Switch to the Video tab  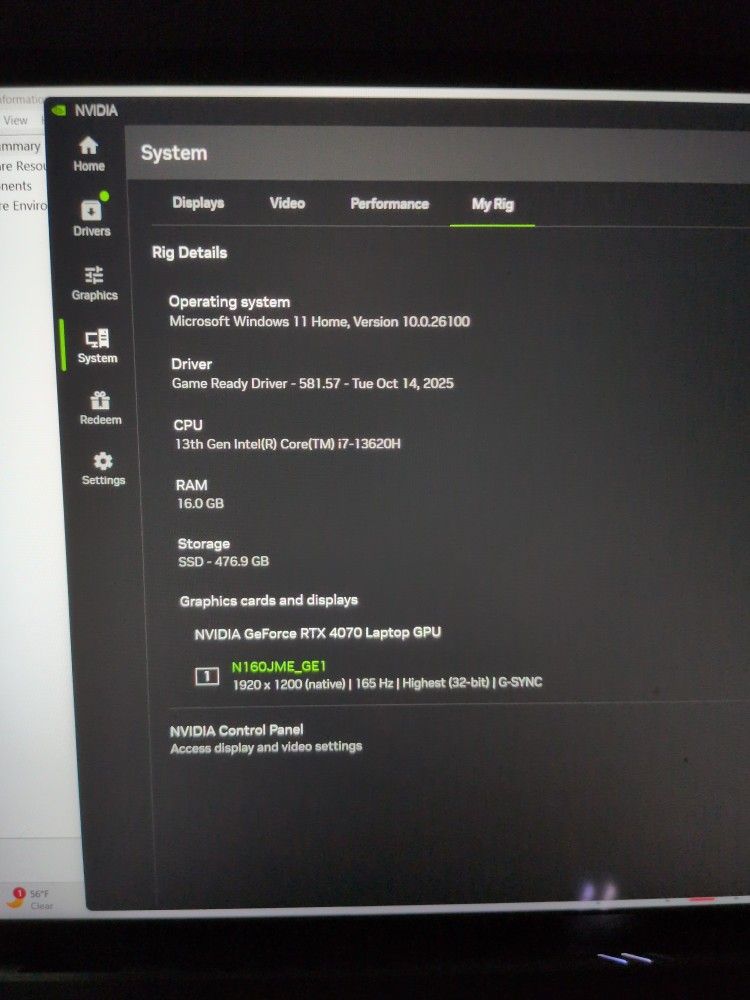tap(287, 203)
